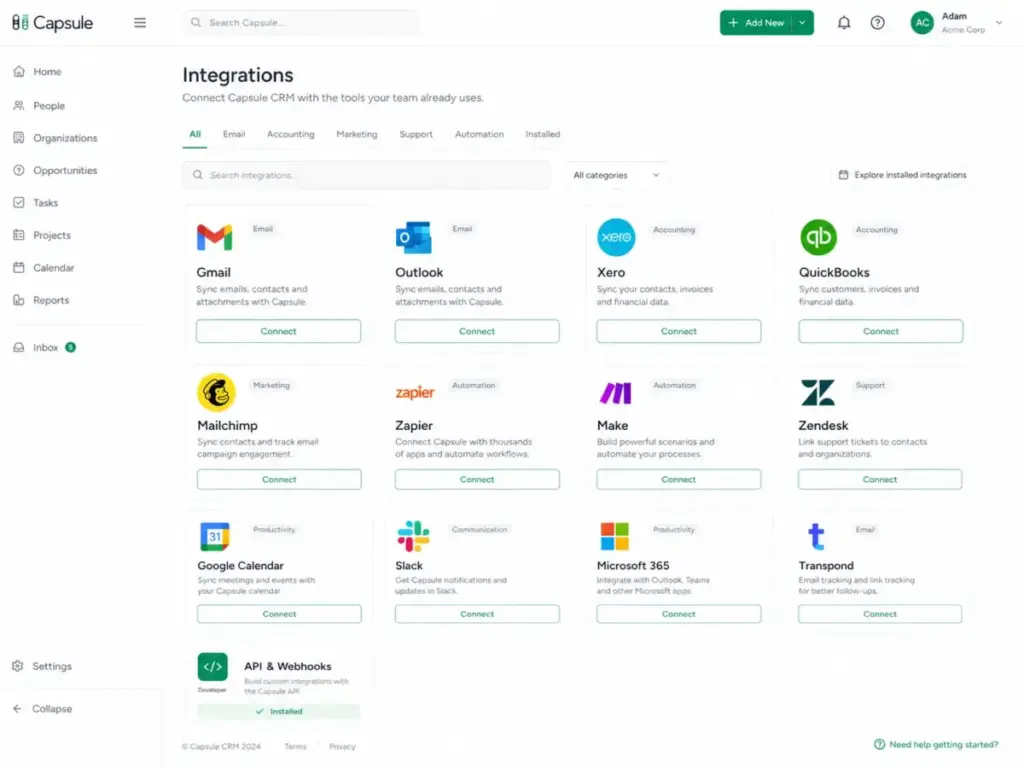Click the QuickBooks logo icon
Image resolution: width=1024 pixels, height=768 pixels.
(818, 237)
